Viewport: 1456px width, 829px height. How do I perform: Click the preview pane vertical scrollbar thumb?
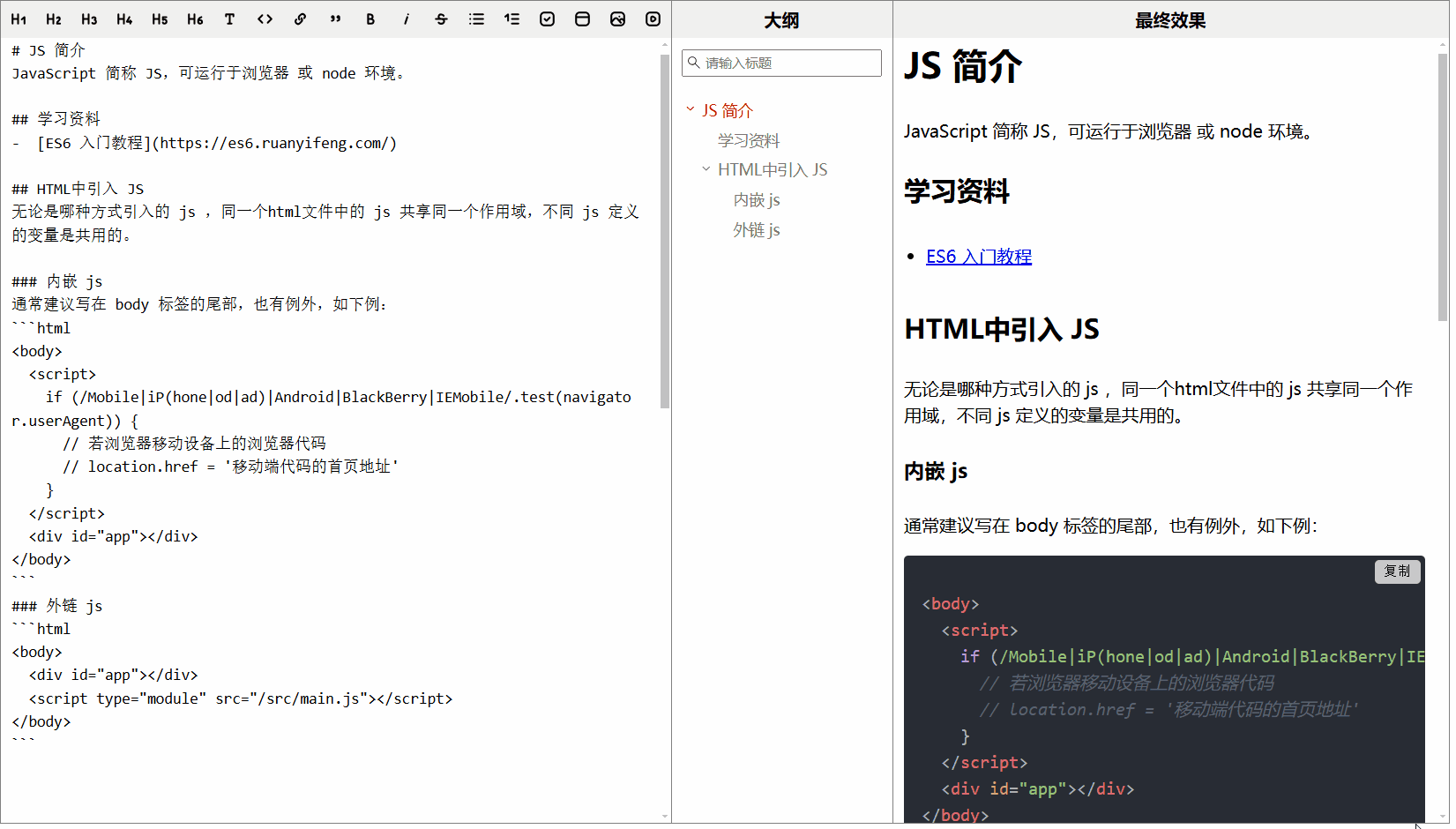[x=1443, y=187]
